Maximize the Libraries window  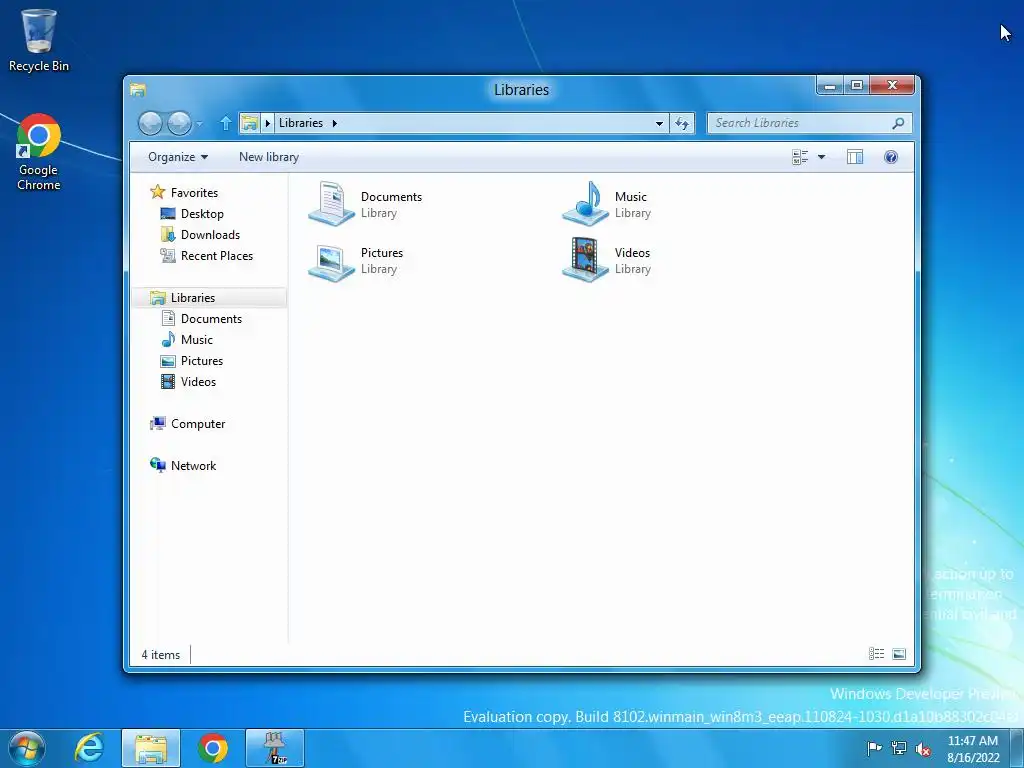click(x=857, y=86)
